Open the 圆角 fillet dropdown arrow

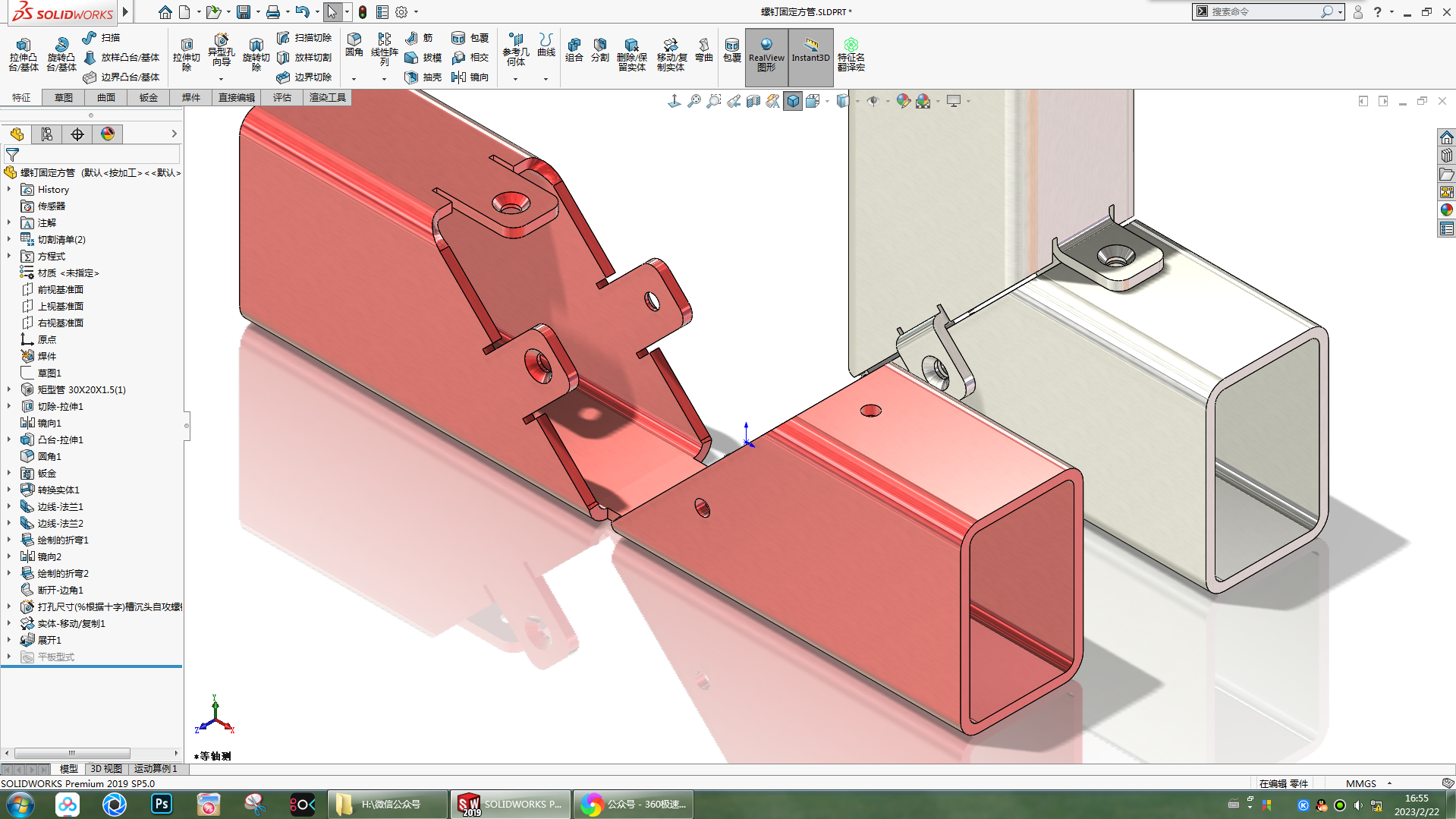point(354,79)
